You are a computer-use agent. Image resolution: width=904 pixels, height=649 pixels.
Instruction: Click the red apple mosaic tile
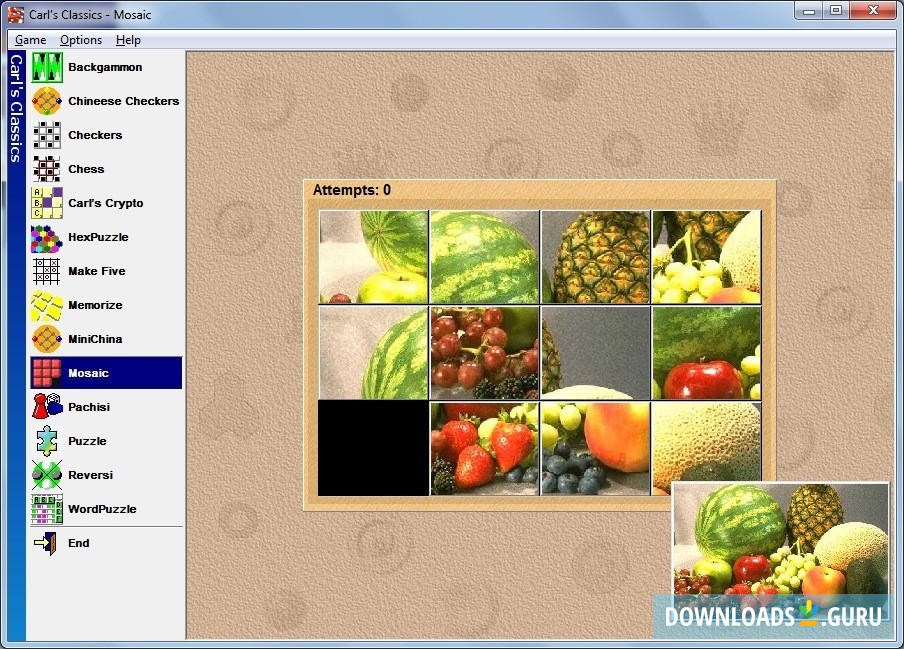(706, 353)
